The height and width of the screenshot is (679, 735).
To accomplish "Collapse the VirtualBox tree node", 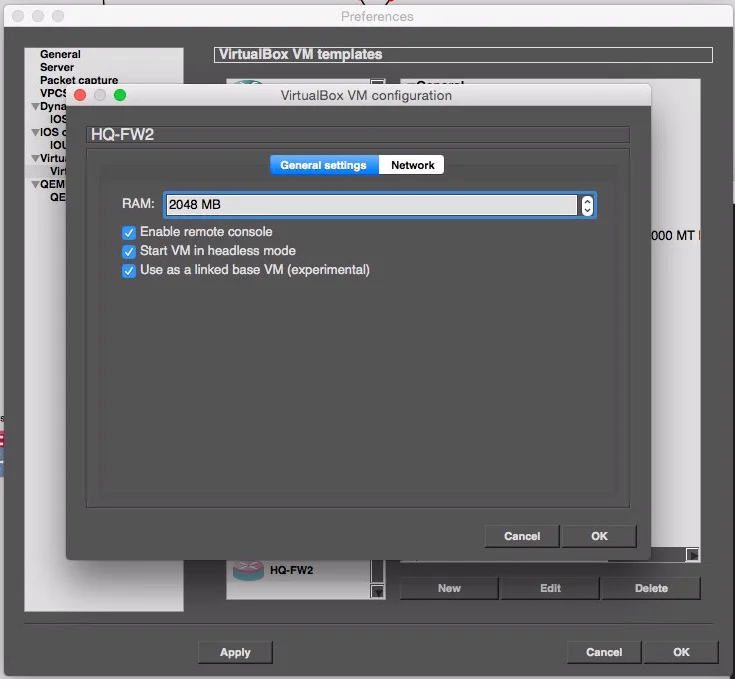I will click(x=35, y=158).
